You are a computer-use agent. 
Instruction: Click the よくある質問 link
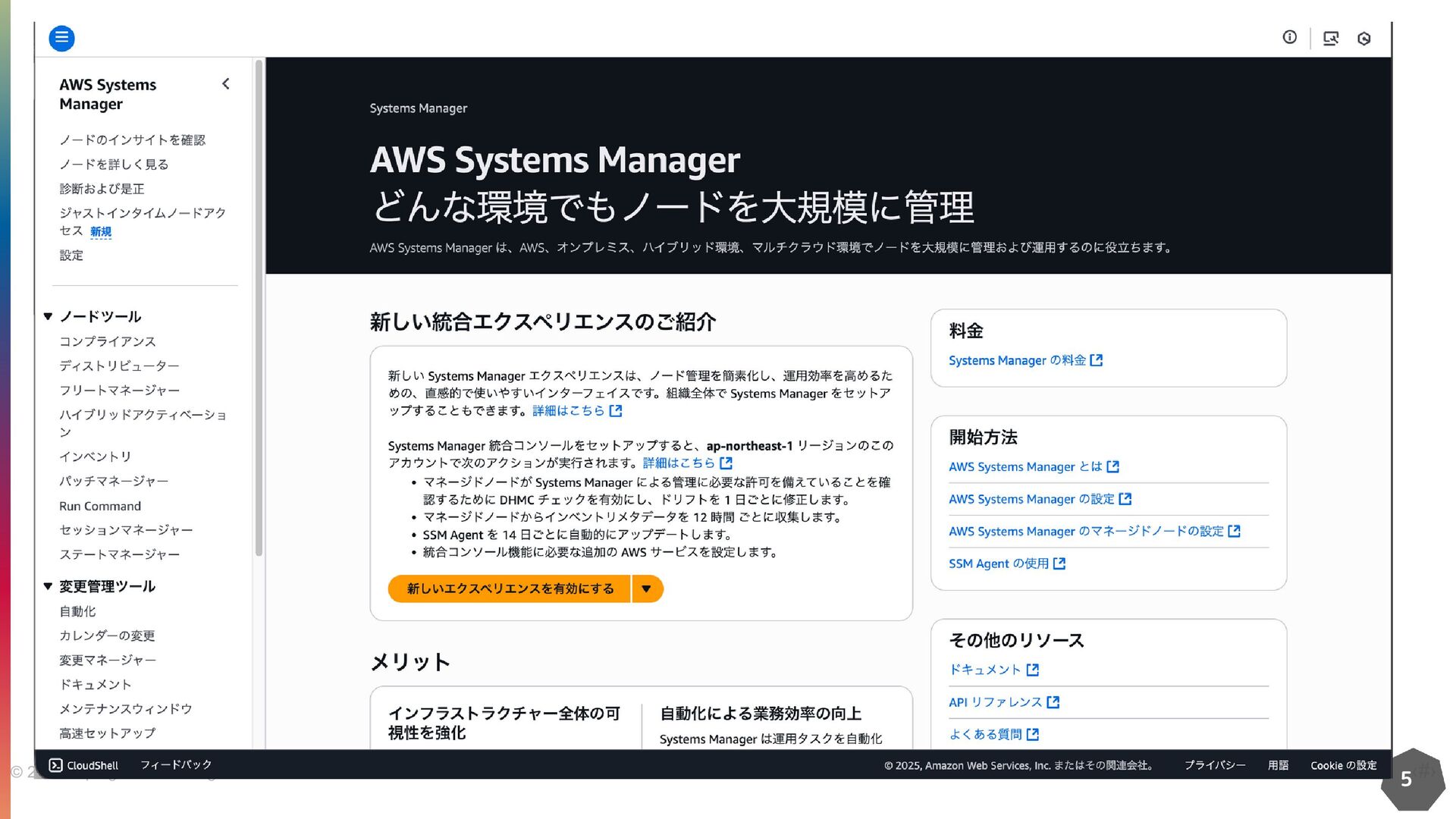pyautogui.click(x=985, y=734)
